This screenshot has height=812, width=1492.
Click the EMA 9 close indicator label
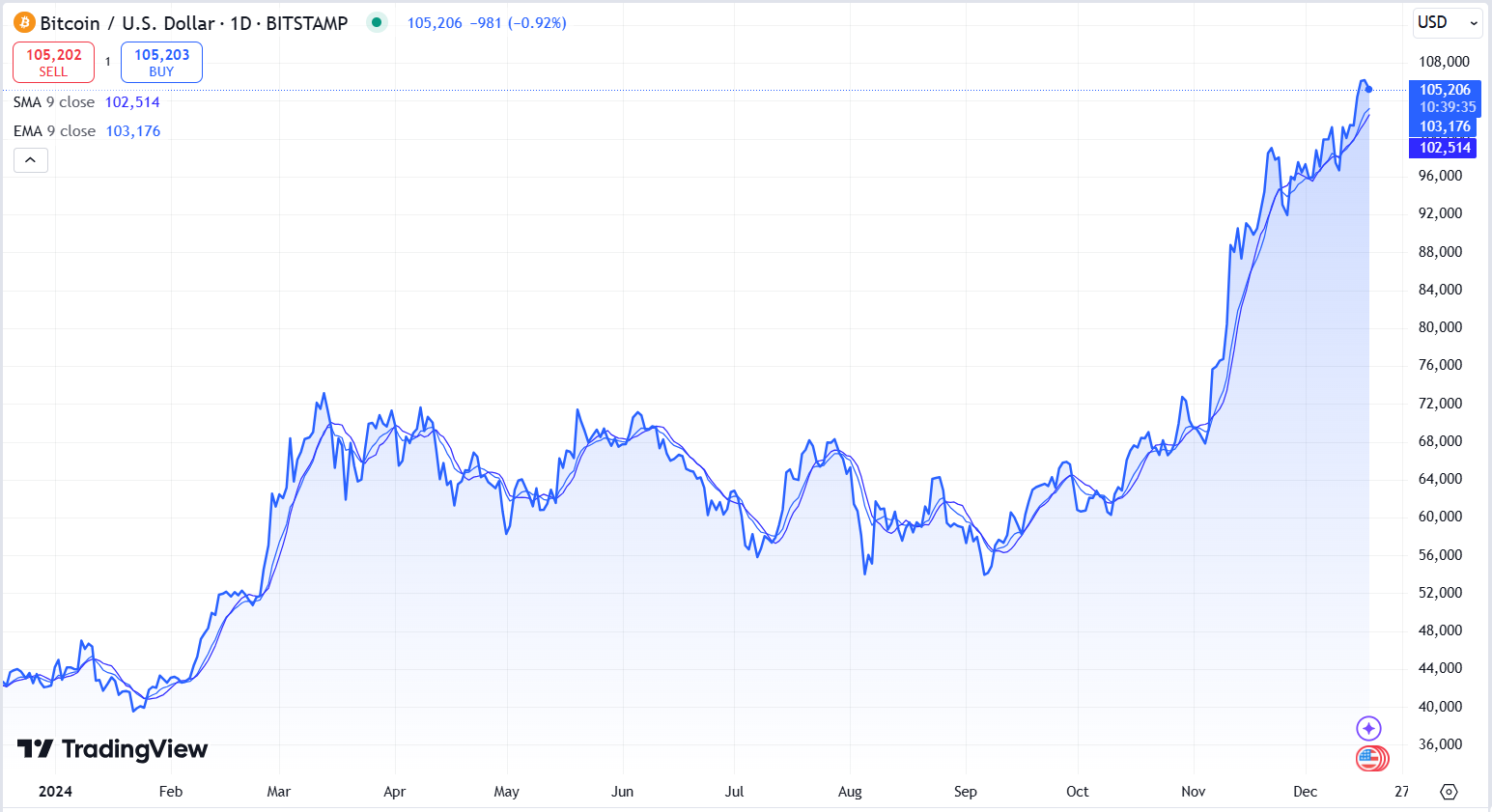54,131
